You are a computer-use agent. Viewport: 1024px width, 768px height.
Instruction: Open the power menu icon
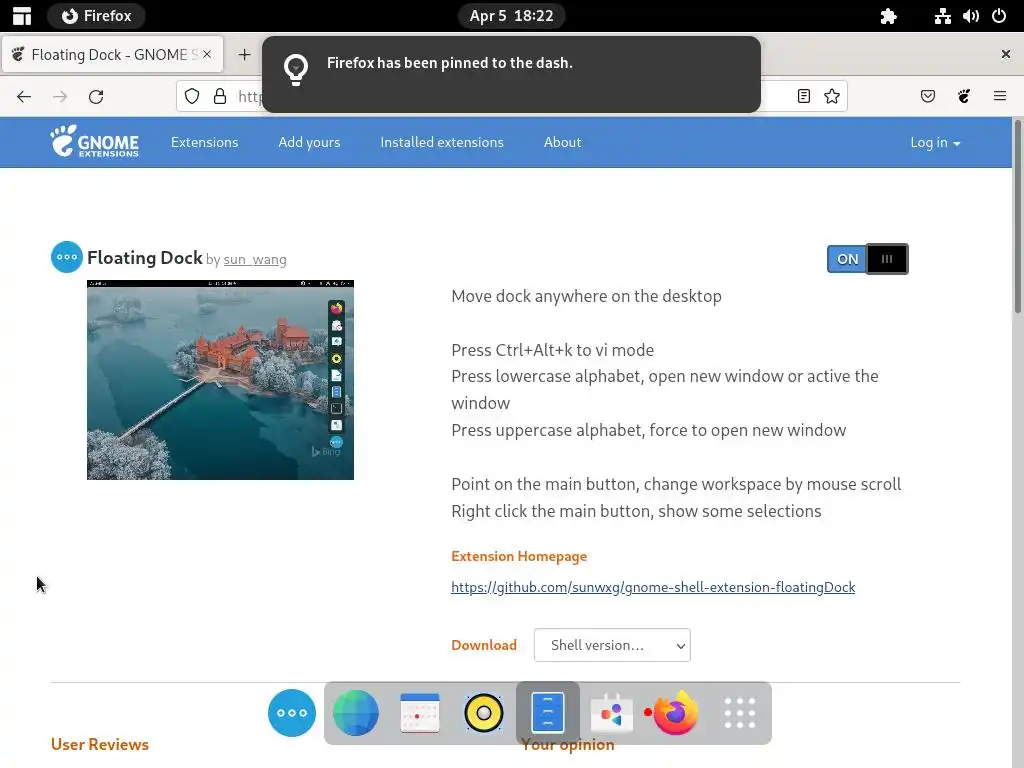[999, 16]
